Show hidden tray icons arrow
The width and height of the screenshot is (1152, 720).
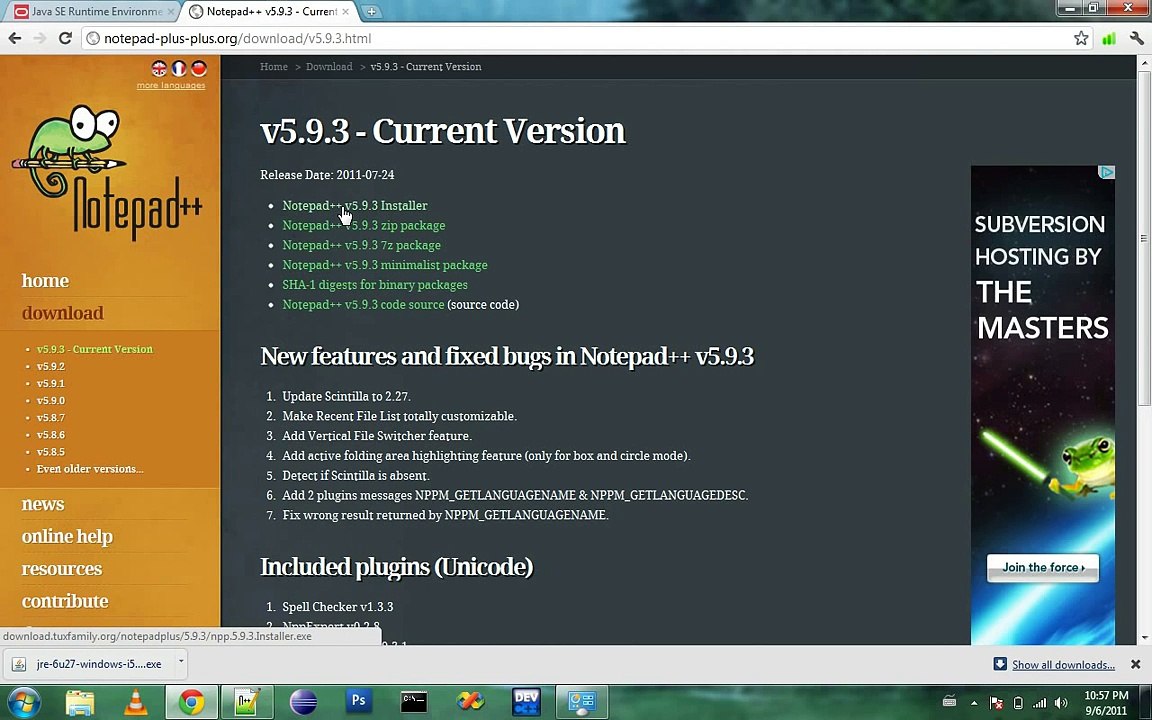coord(974,702)
